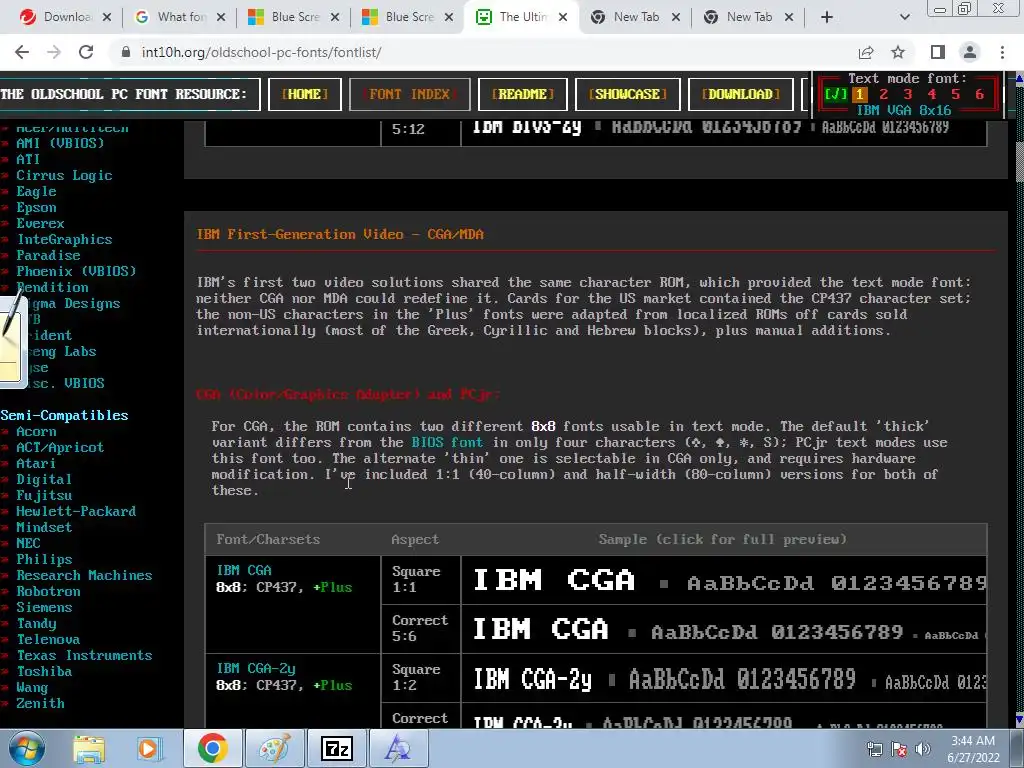Close the 'What for' Google tab
Image resolution: width=1024 pixels, height=768 pixels.
[221, 17]
